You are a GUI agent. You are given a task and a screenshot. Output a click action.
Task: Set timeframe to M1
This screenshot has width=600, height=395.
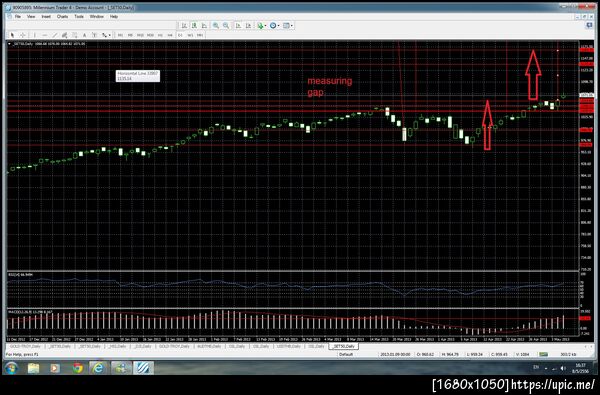pos(120,35)
